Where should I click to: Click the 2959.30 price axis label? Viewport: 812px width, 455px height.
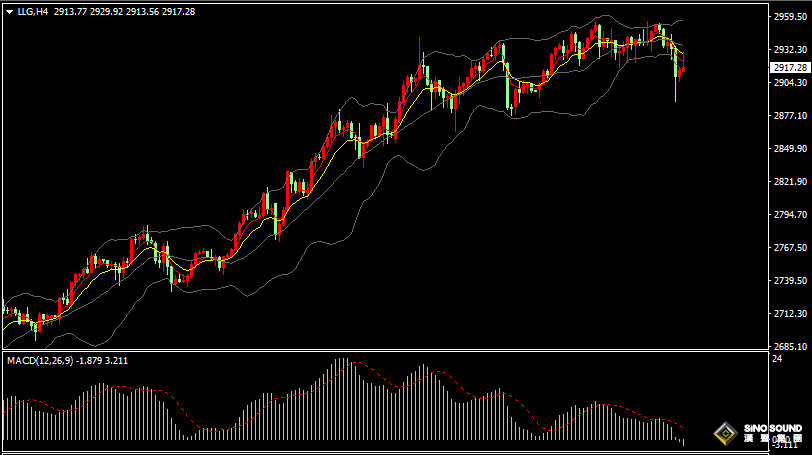coord(790,17)
